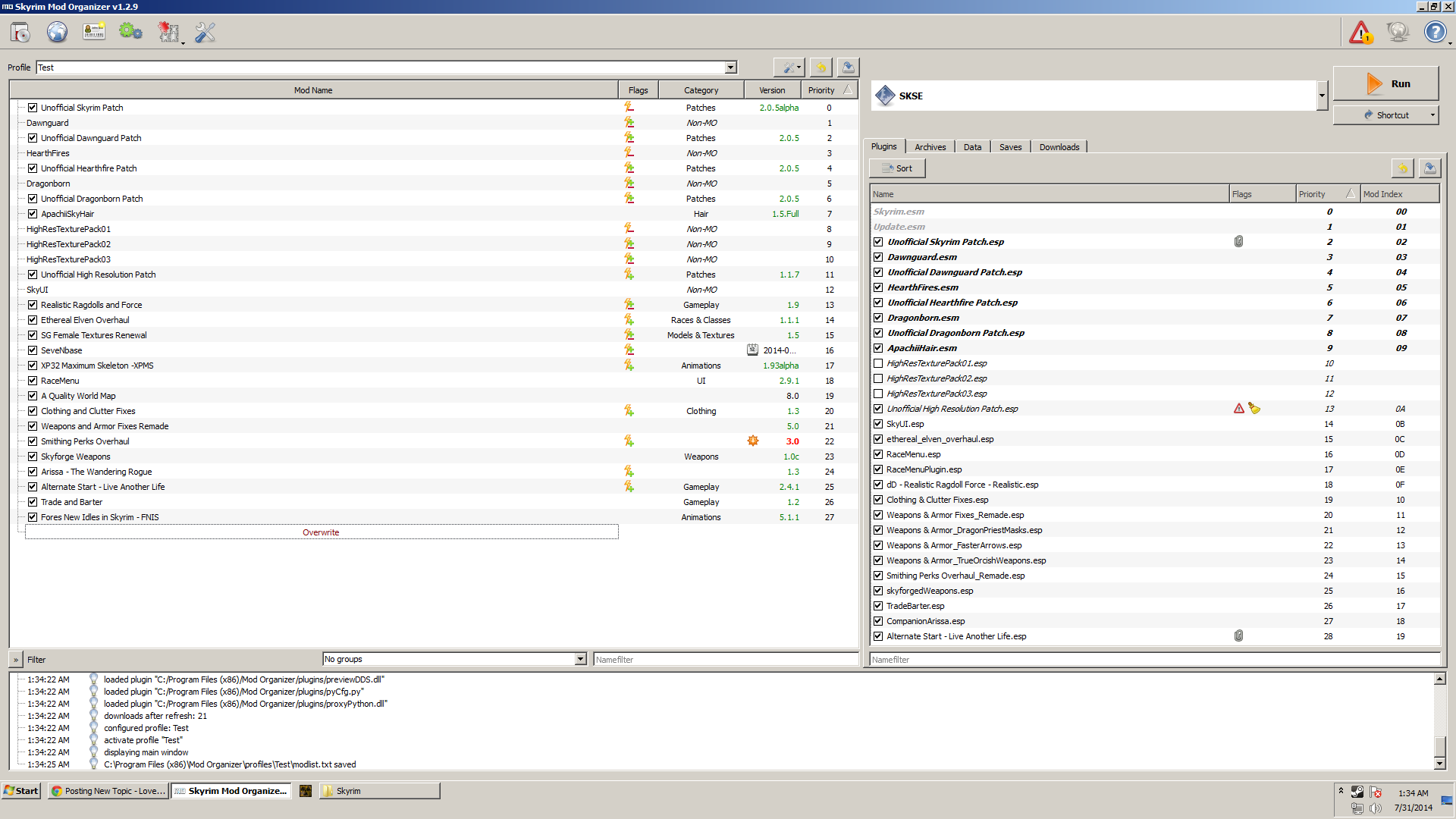This screenshot has width=1456, height=819.
Task: Open the executables gears icon
Action: tap(130, 32)
